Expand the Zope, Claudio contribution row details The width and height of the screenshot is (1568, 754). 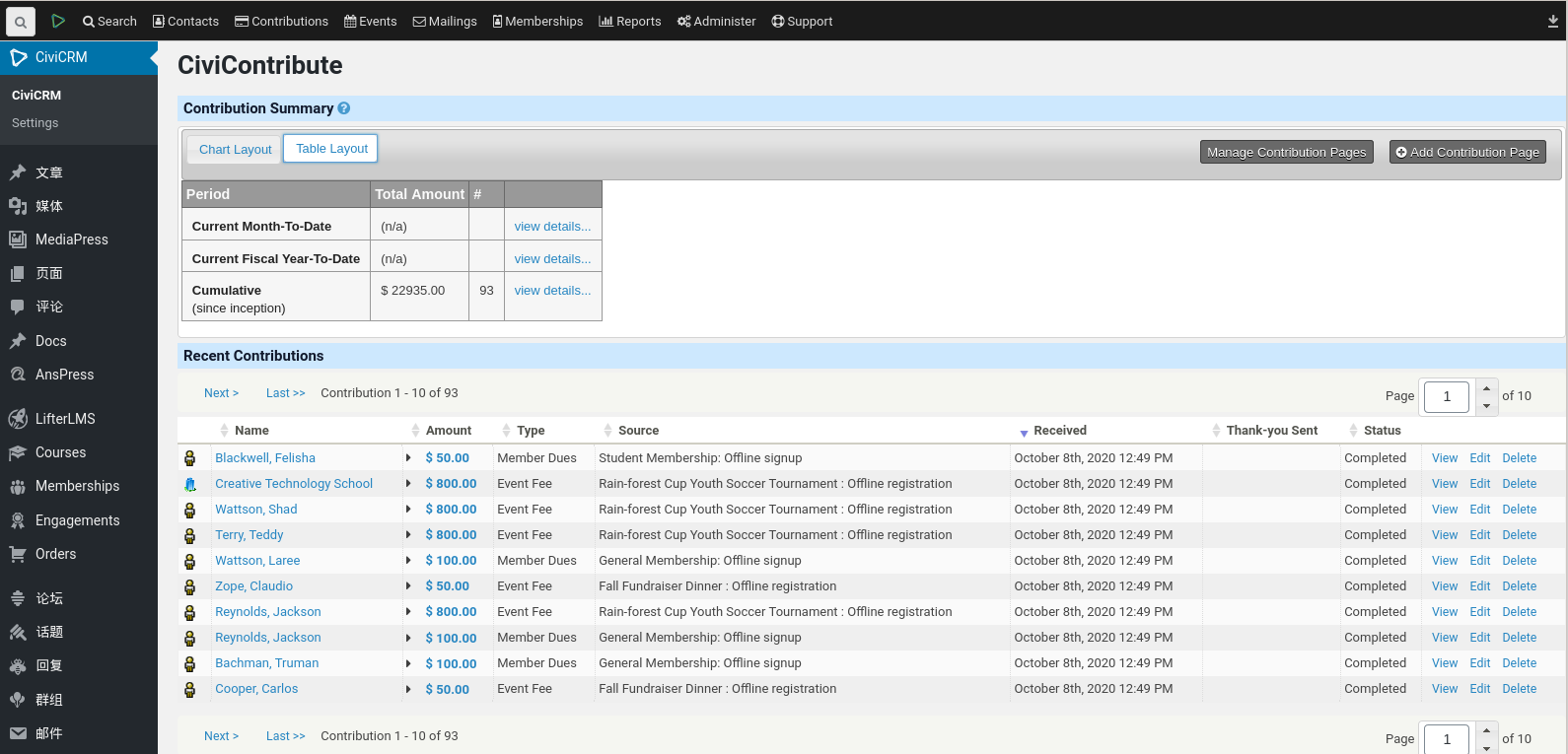click(408, 586)
